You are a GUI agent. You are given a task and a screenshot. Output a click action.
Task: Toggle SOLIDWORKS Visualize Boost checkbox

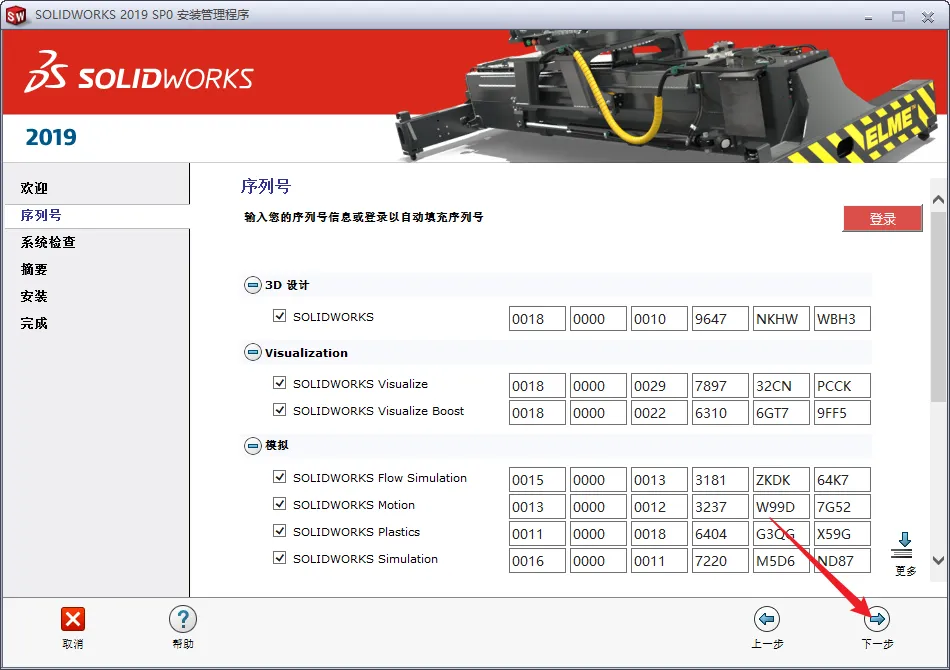point(279,410)
